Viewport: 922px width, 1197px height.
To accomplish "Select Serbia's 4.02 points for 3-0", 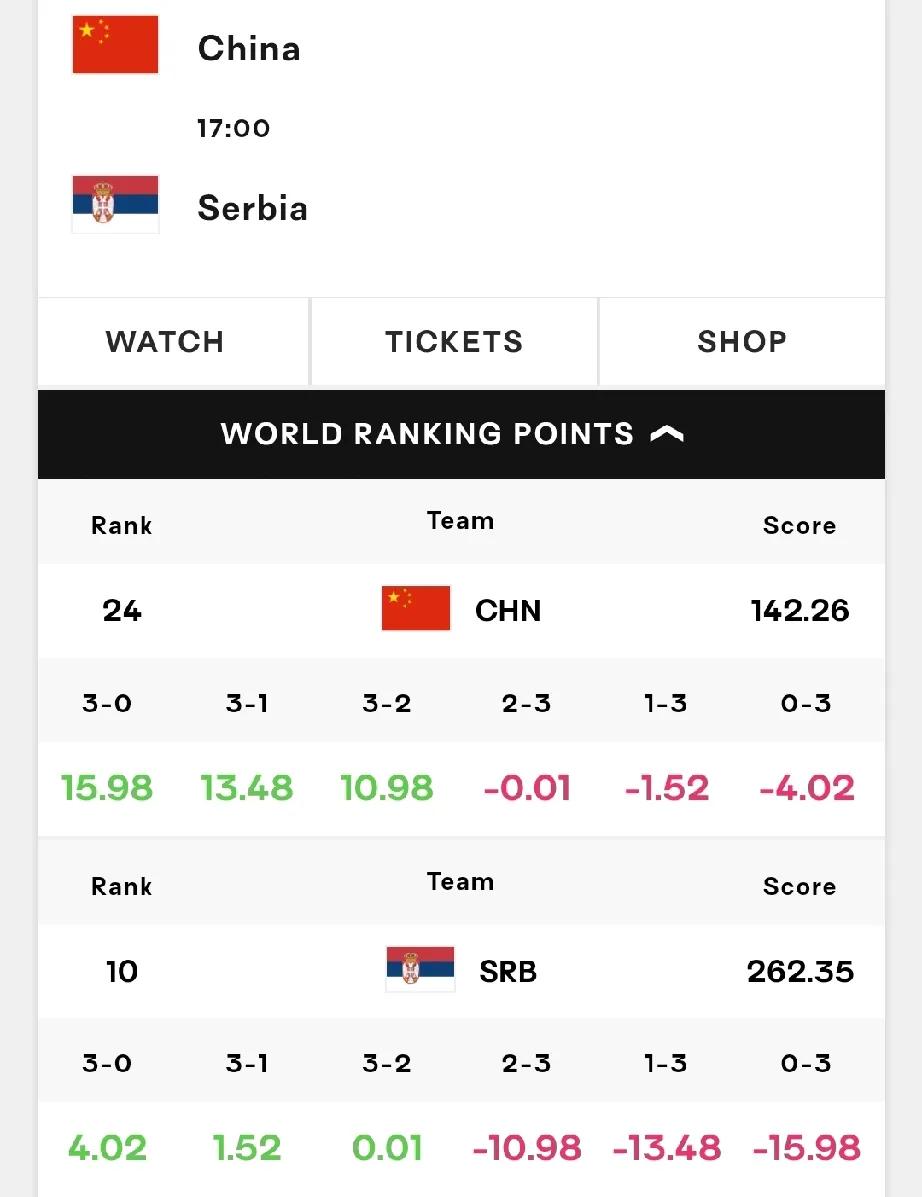I will tap(107, 1148).
